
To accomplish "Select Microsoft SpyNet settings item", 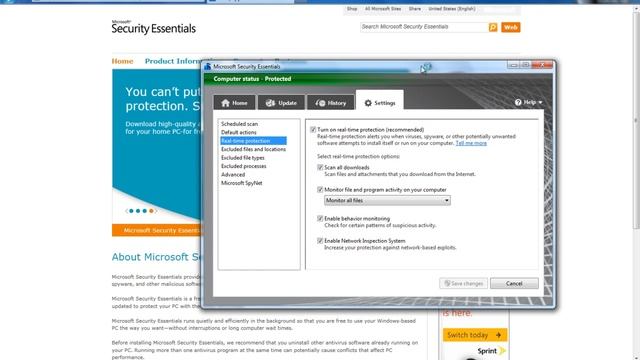I will tap(242, 183).
